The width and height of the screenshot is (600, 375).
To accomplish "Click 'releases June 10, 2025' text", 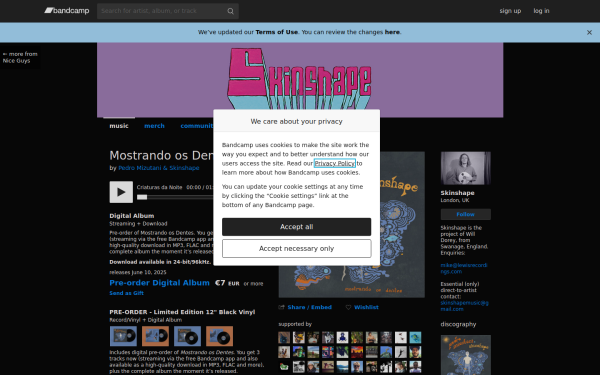I will pos(138,272).
